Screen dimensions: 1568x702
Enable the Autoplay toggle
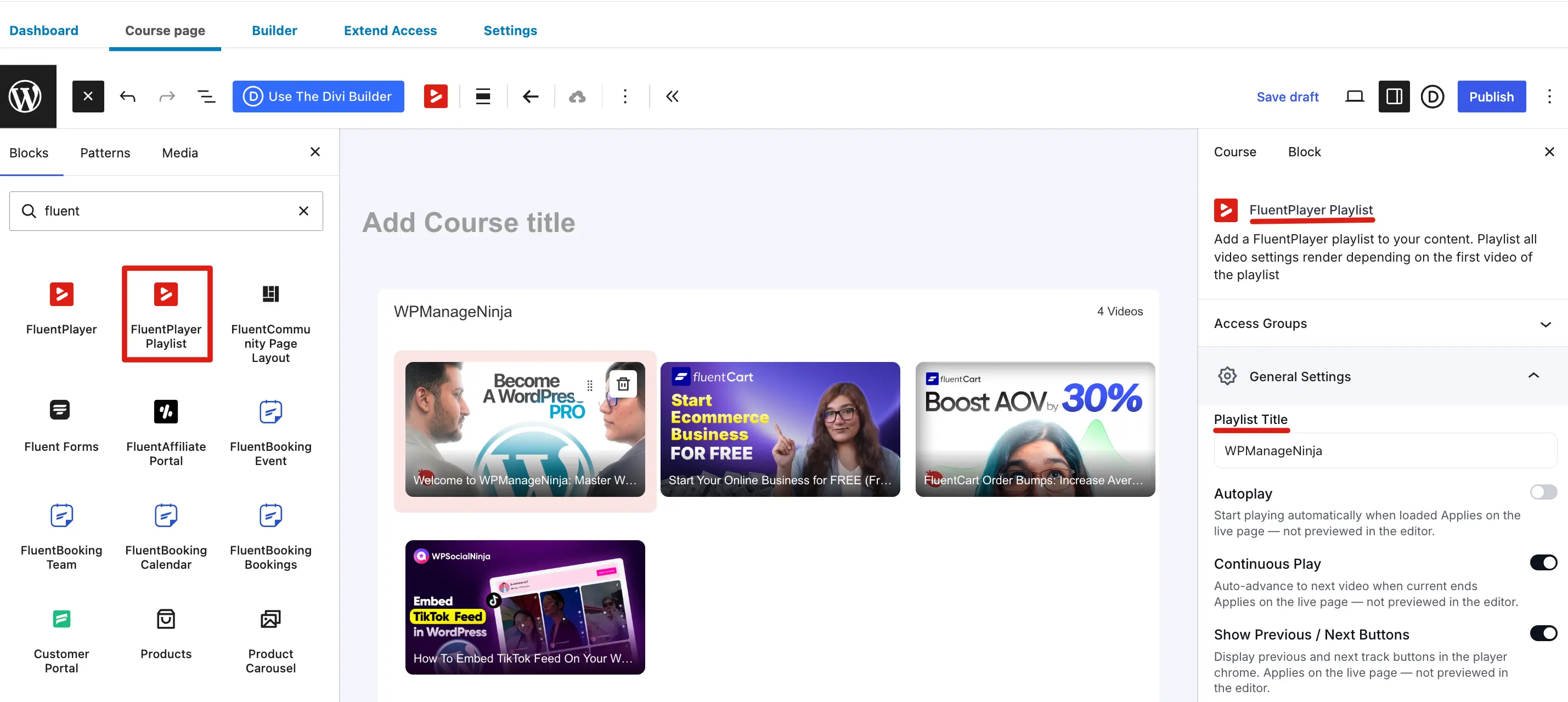(1543, 492)
